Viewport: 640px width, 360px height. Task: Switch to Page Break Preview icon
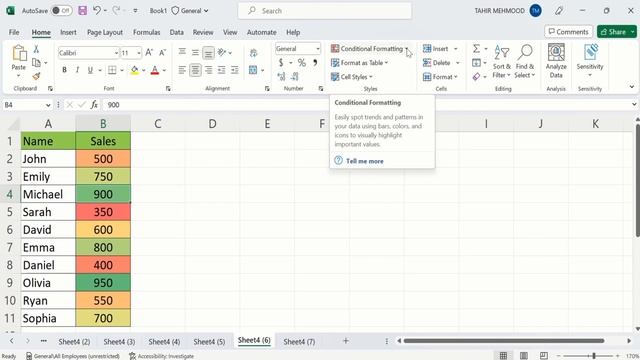pyautogui.click(x=544, y=356)
